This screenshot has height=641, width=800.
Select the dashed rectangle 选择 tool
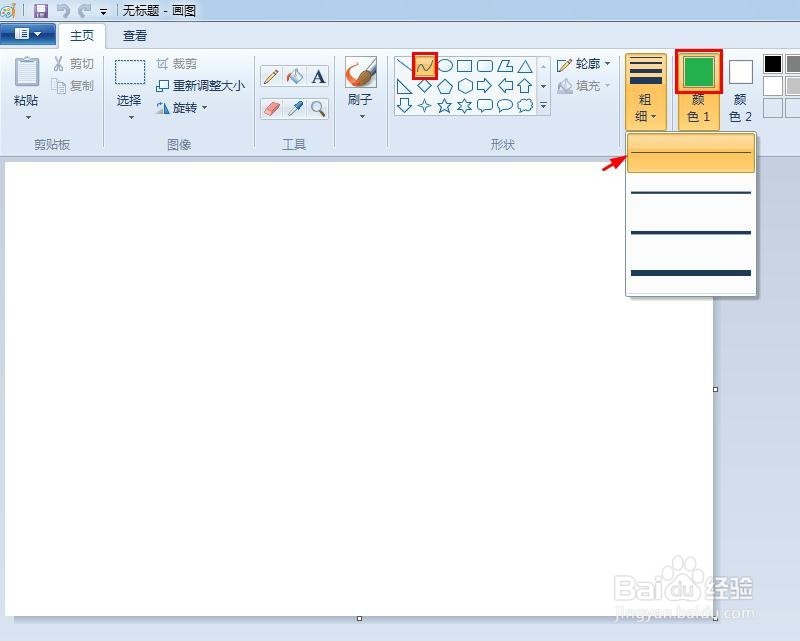point(130,72)
